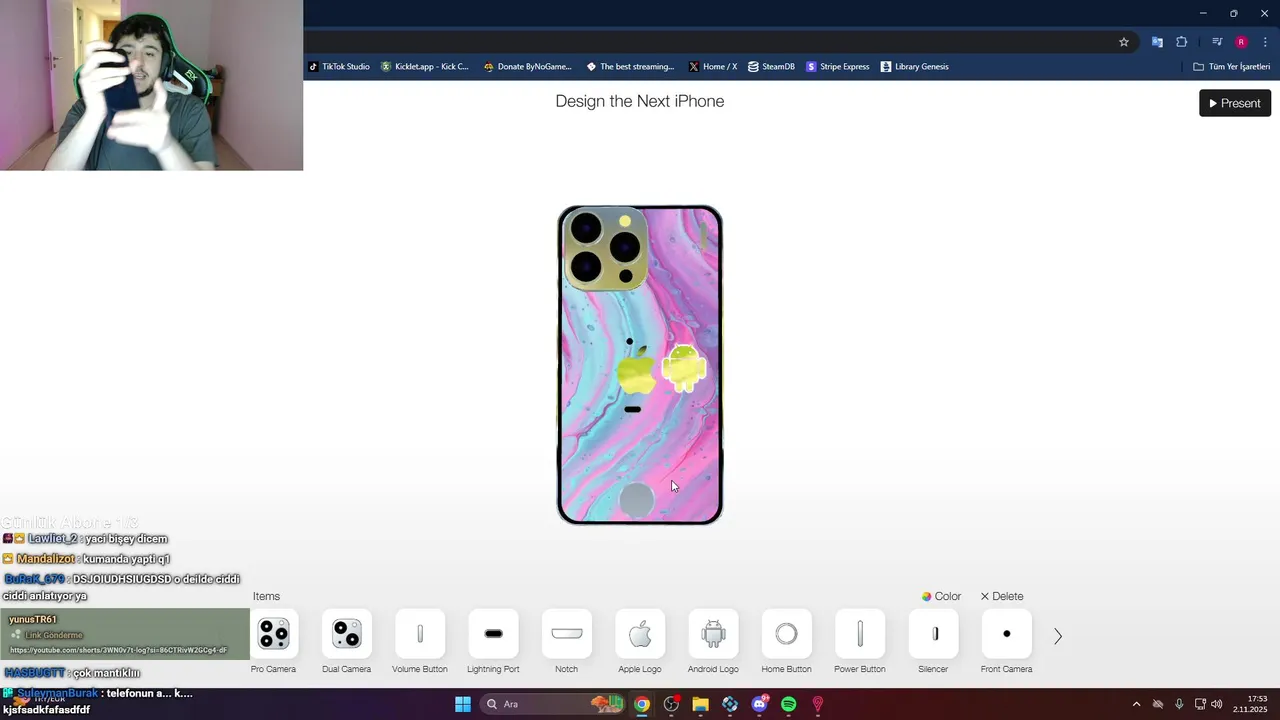This screenshot has width=1280, height=720.
Task: Open the Color picker for selected item
Action: click(941, 596)
